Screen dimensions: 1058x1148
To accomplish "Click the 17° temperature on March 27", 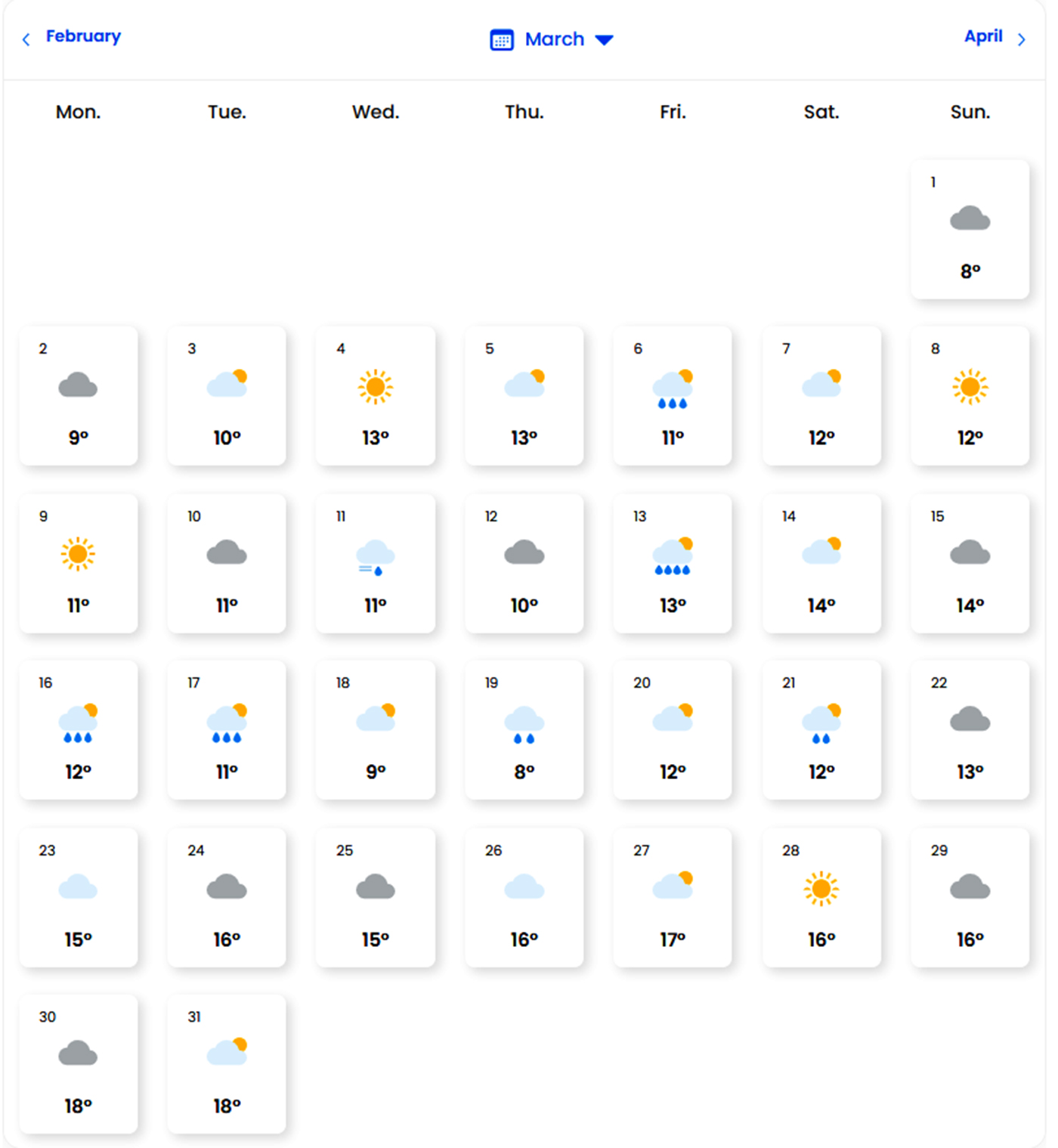I will click(673, 939).
